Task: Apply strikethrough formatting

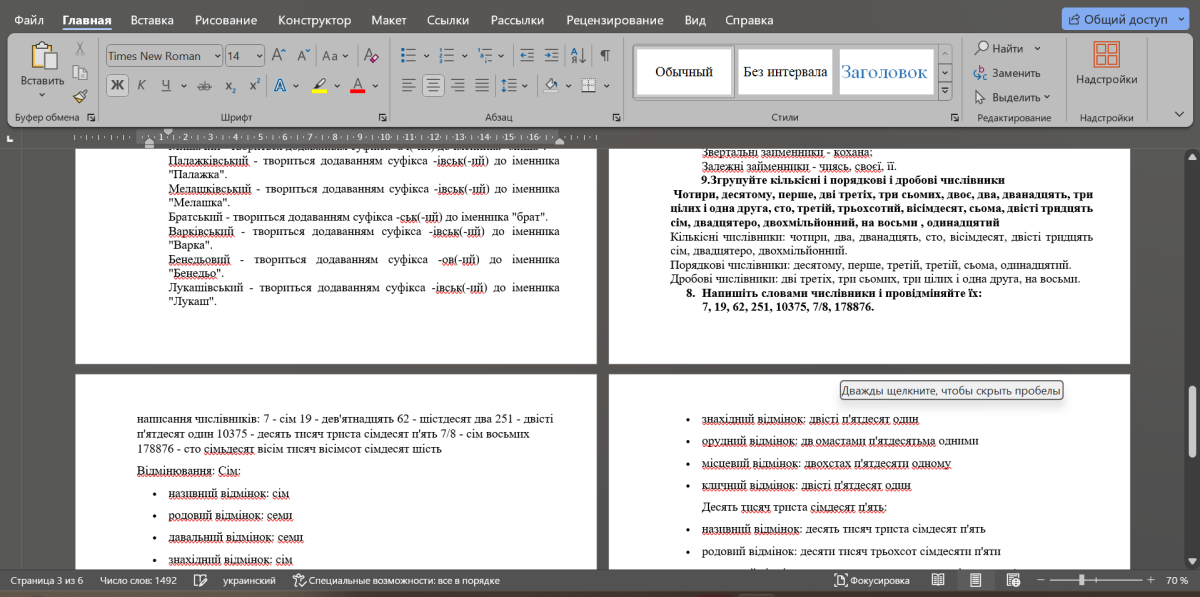Action: pyautogui.click(x=204, y=86)
